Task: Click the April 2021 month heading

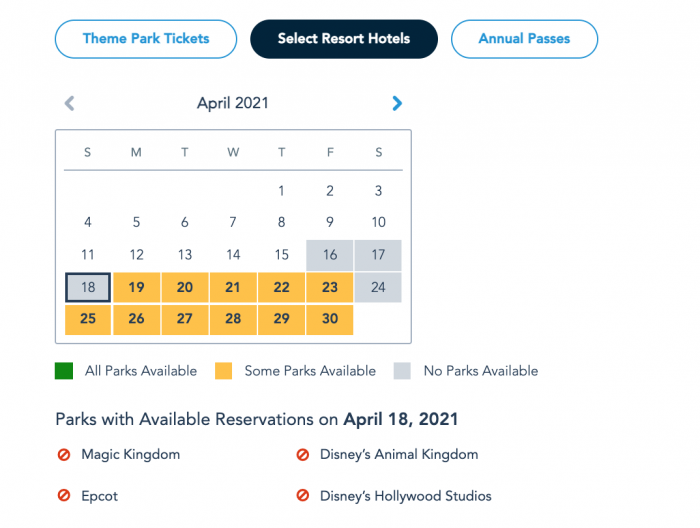Action: [233, 103]
